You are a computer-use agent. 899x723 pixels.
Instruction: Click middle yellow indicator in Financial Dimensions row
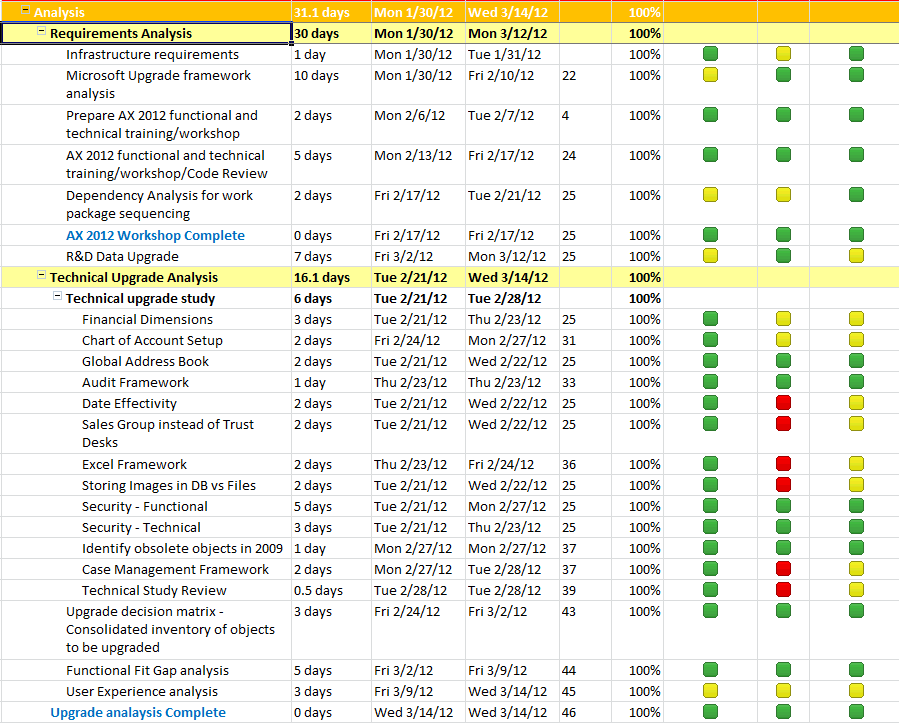tap(783, 319)
